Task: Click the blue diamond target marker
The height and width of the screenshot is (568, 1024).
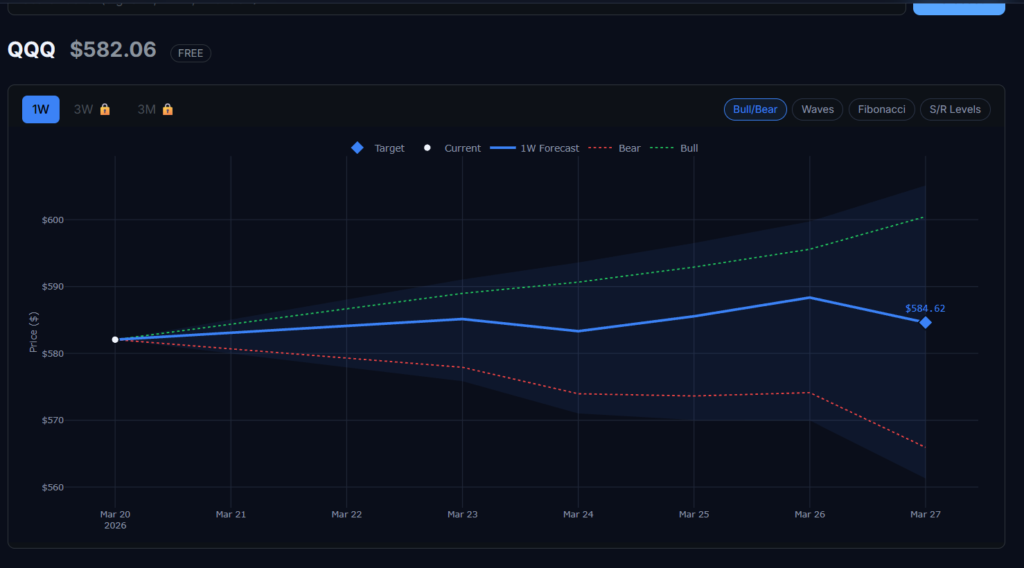Action: tap(925, 323)
